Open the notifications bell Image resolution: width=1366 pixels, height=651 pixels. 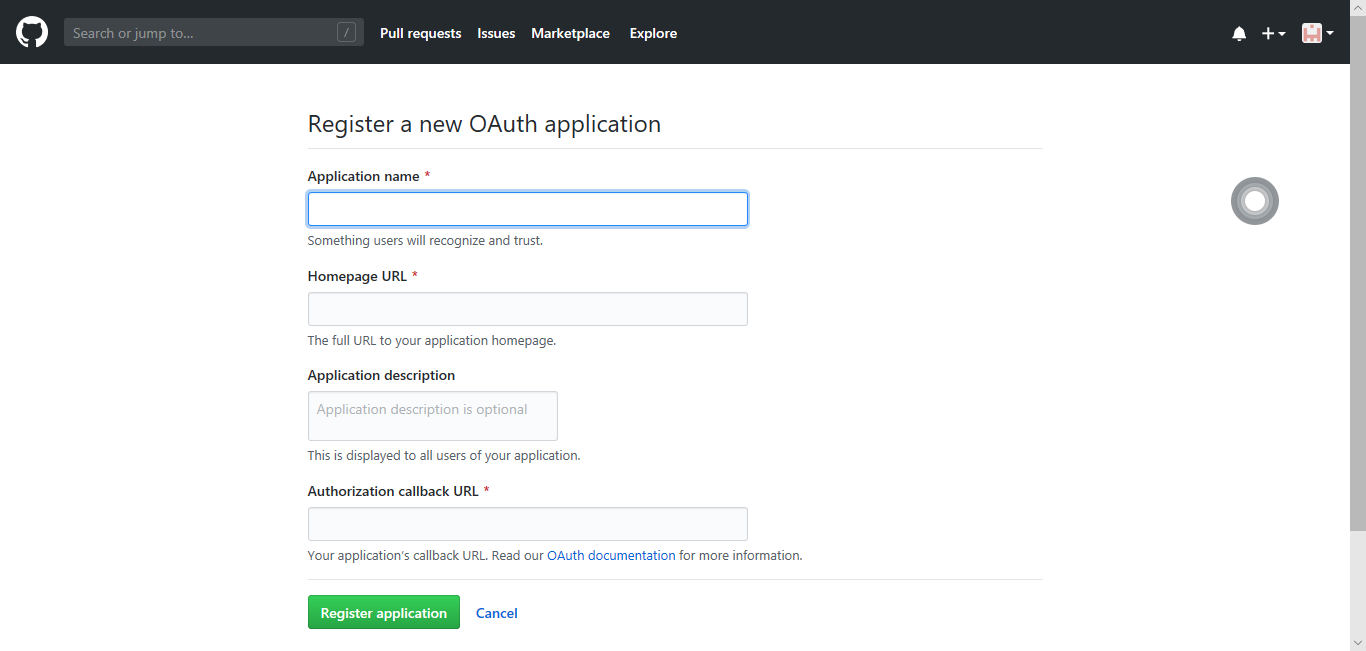pyautogui.click(x=1239, y=33)
